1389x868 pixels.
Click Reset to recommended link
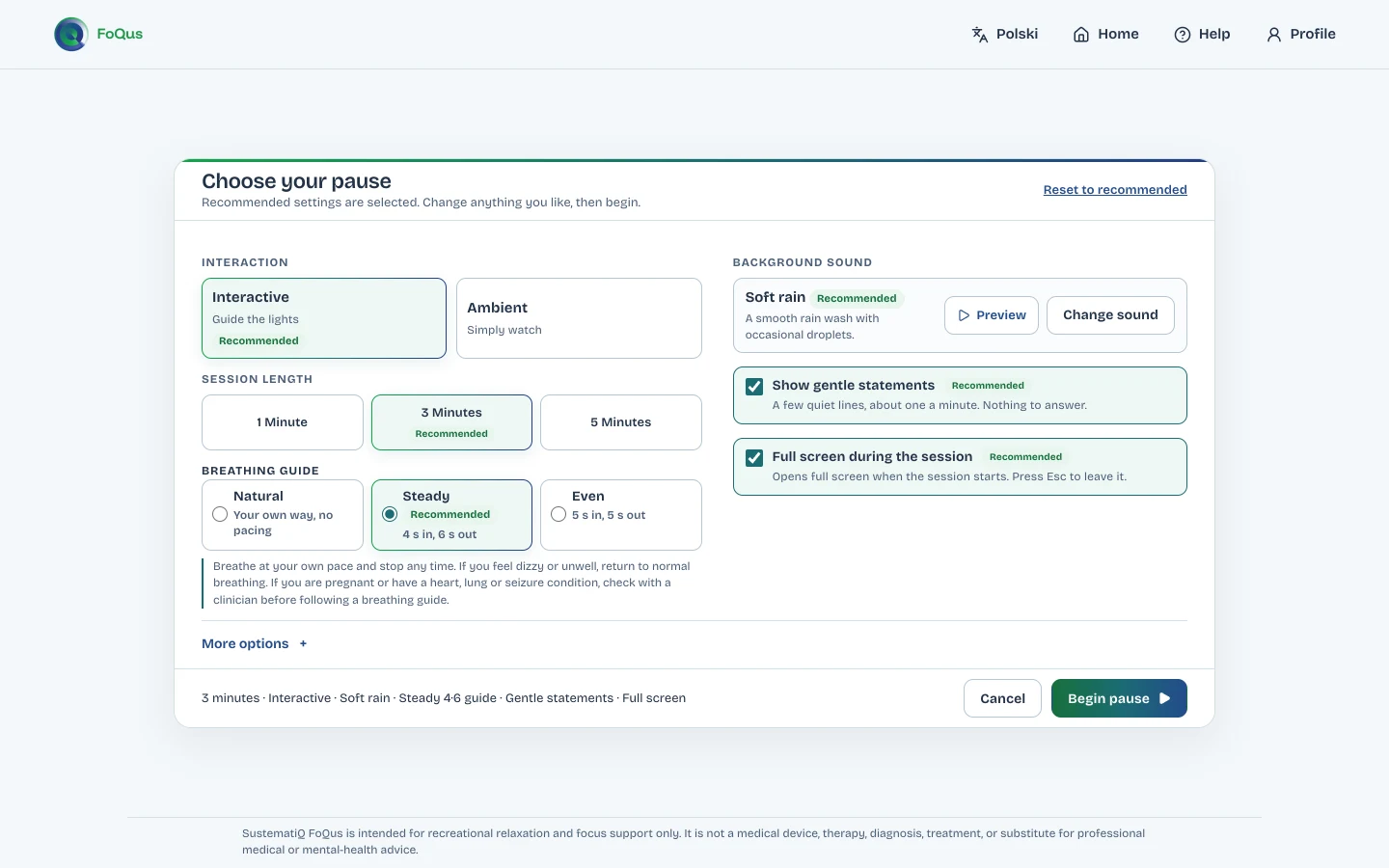click(1115, 190)
